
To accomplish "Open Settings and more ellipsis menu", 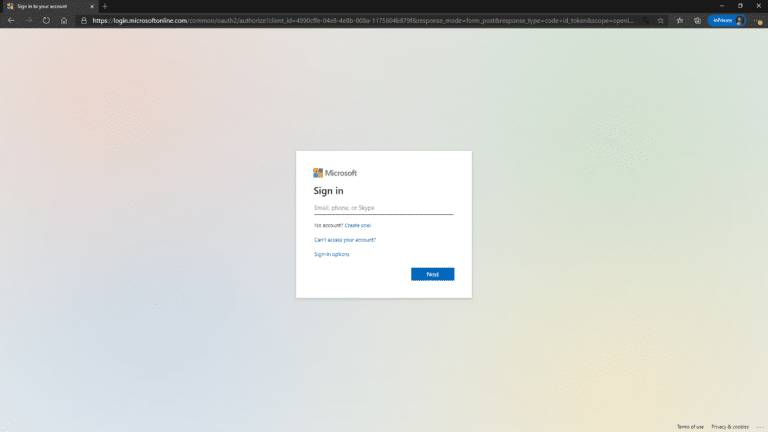I will tap(757, 20).
